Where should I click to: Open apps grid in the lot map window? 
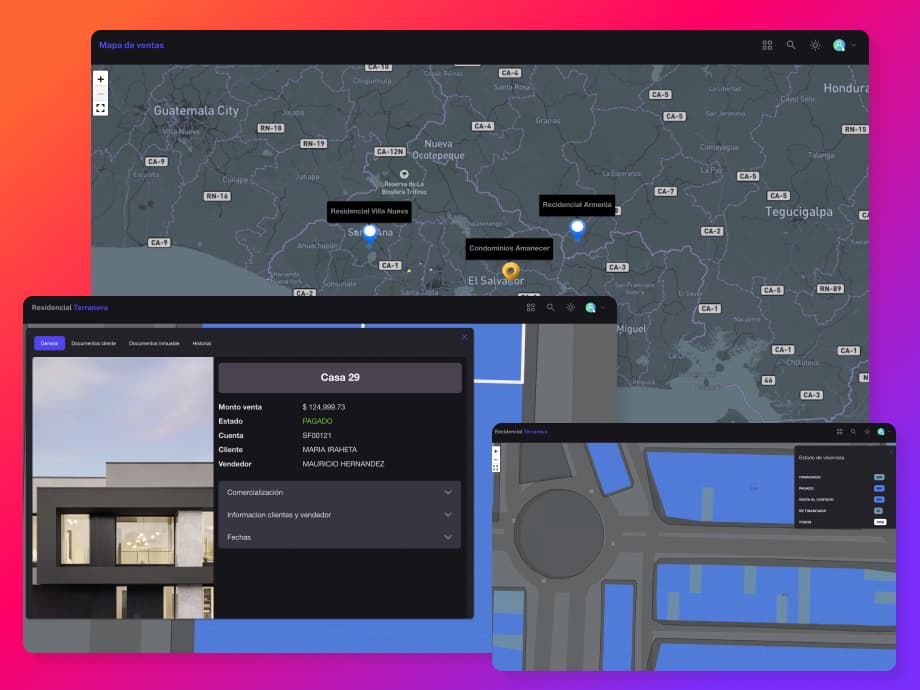[x=840, y=432]
